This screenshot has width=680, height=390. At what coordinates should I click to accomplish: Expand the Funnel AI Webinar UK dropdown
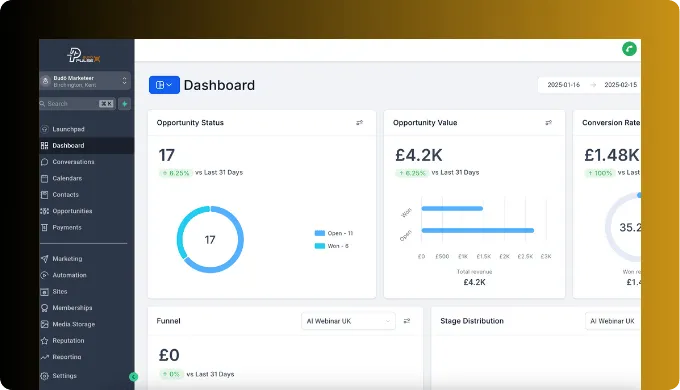(348, 321)
